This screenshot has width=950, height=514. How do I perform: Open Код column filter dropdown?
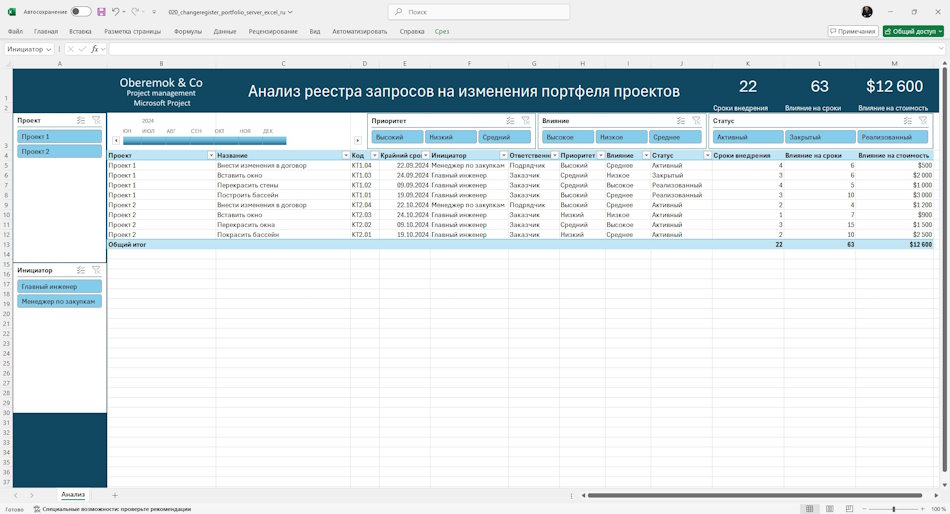click(x=374, y=156)
